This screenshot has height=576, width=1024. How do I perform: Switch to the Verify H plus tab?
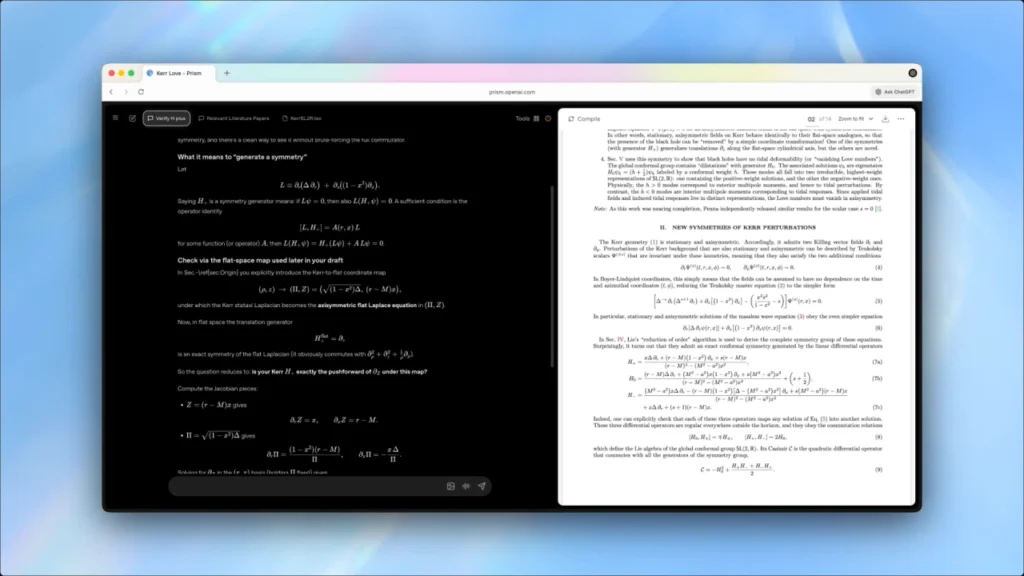click(x=168, y=118)
